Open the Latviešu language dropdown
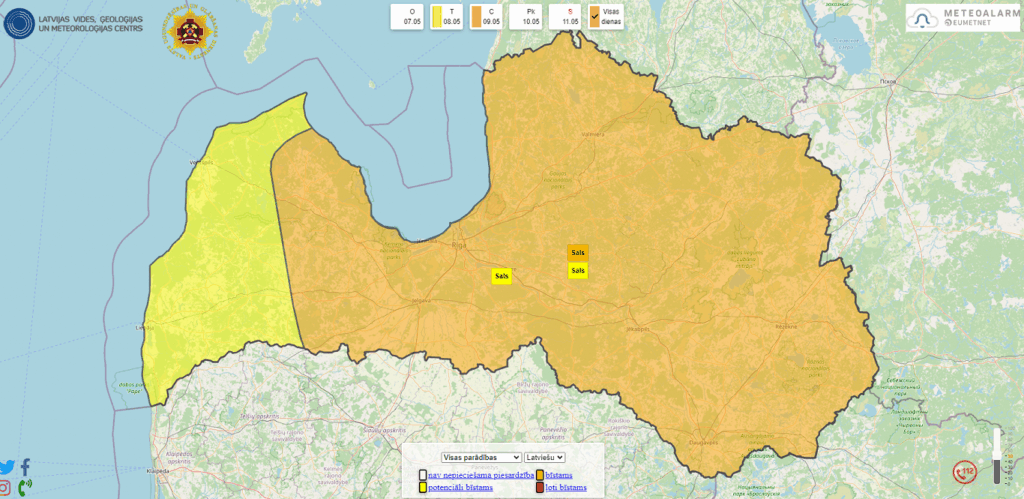This screenshot has height=499, width=1024. pyautogui.click(x=545, y=456)
